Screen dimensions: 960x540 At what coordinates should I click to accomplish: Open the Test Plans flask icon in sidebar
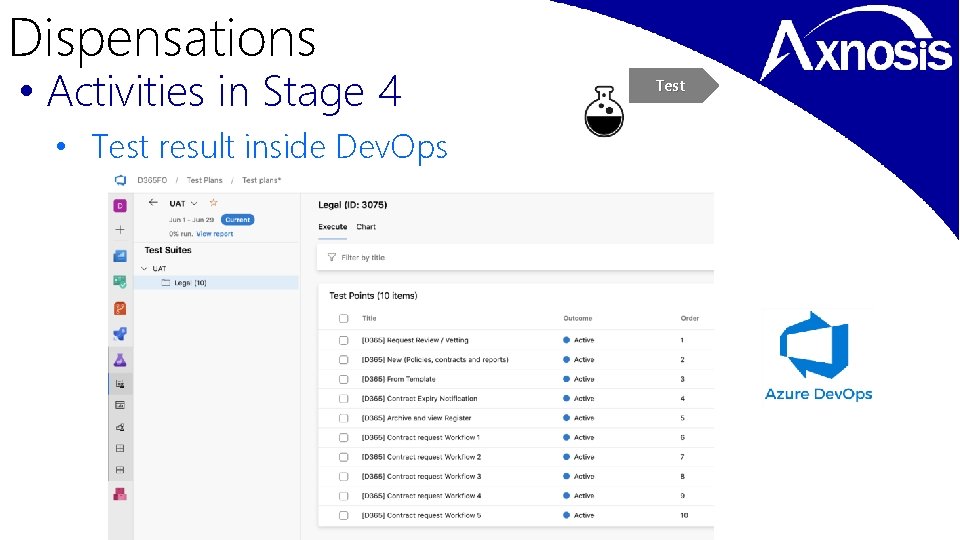click(x=120, y=360)
